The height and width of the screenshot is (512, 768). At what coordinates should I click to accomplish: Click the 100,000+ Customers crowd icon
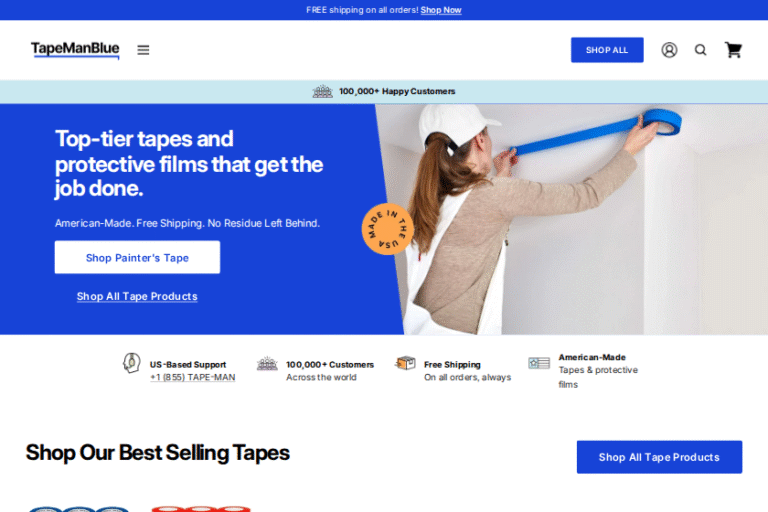pyautogui.click(x=267, y=364)
